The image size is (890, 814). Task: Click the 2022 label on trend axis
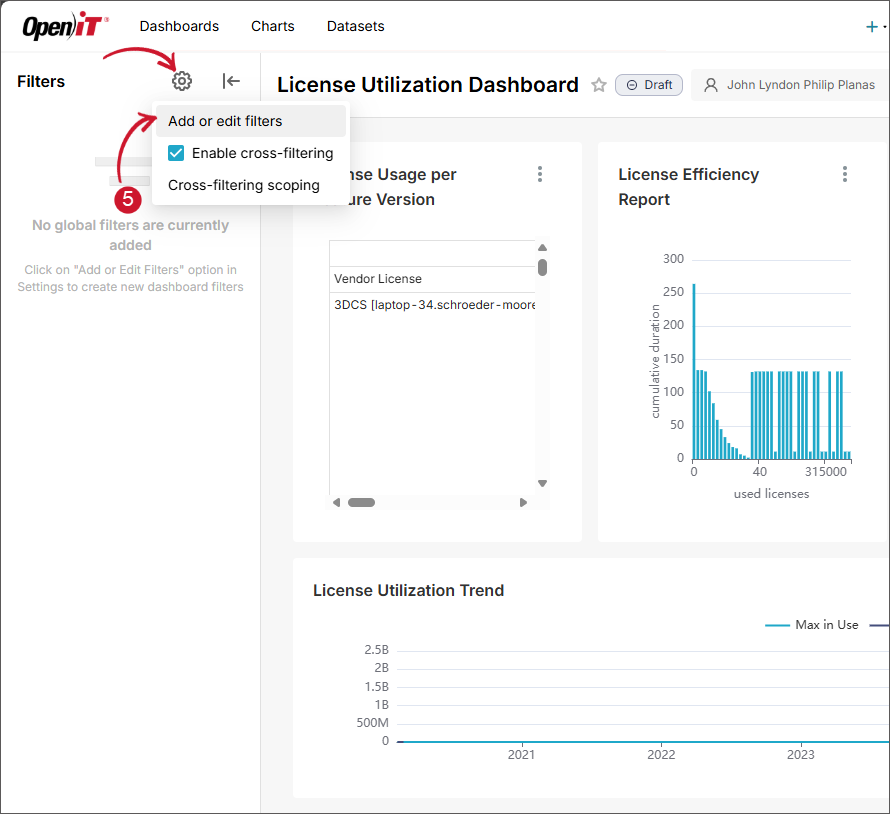(x=661, y=754)
